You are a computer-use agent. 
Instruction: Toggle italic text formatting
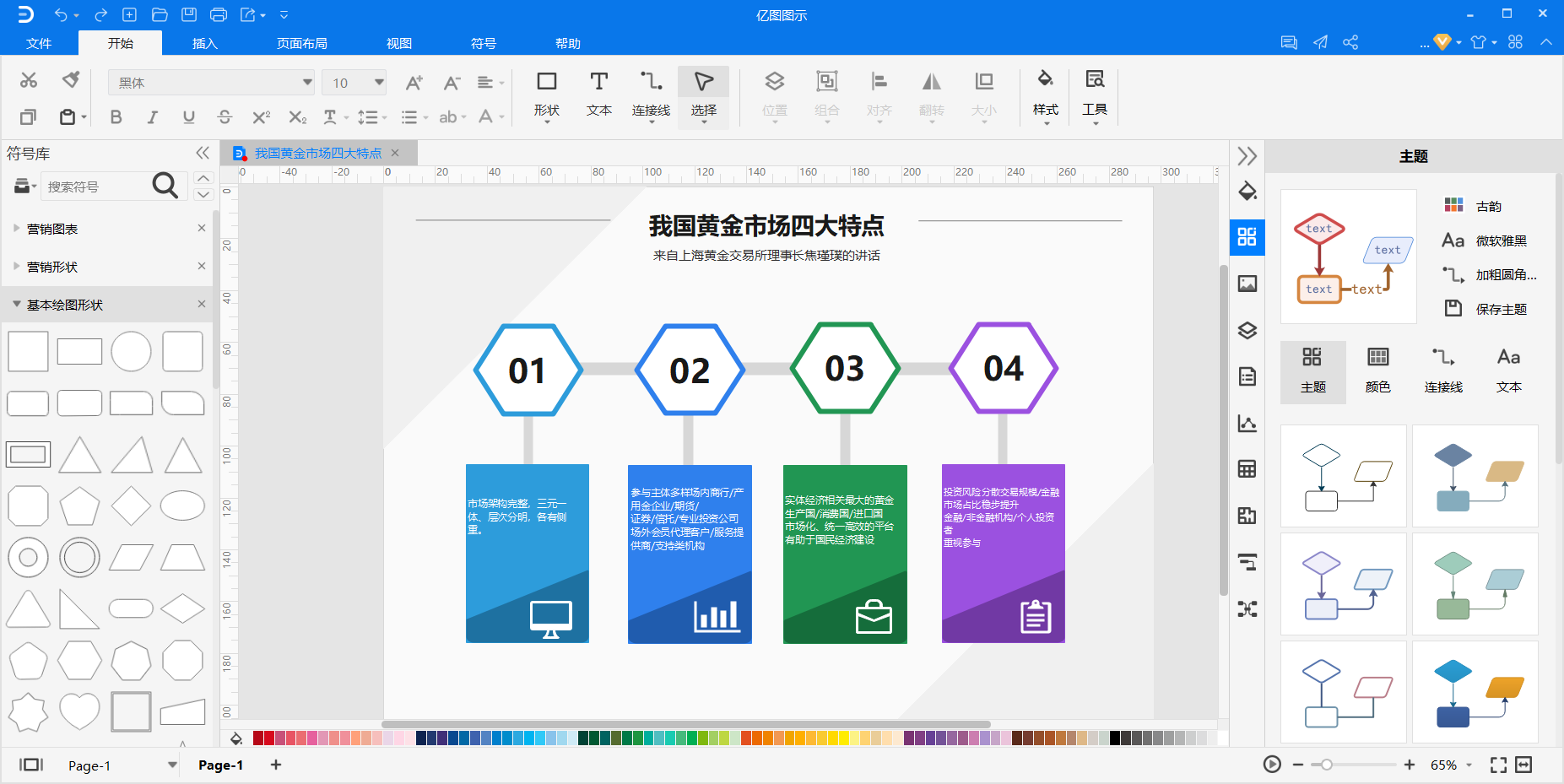153,117
